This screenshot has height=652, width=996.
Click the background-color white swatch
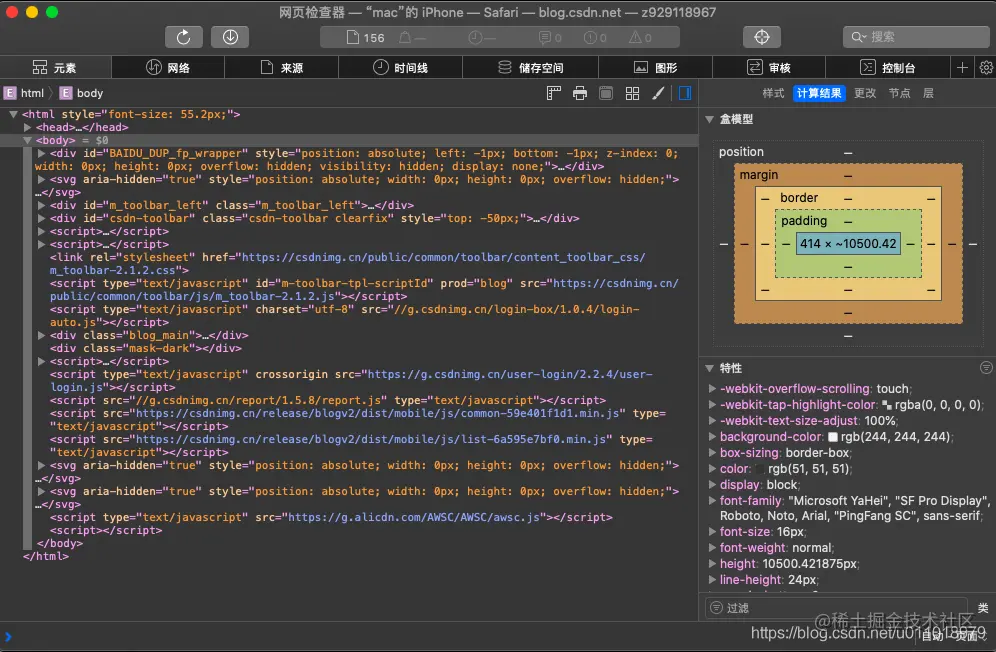pyautogui.click(x=833, y=437)
